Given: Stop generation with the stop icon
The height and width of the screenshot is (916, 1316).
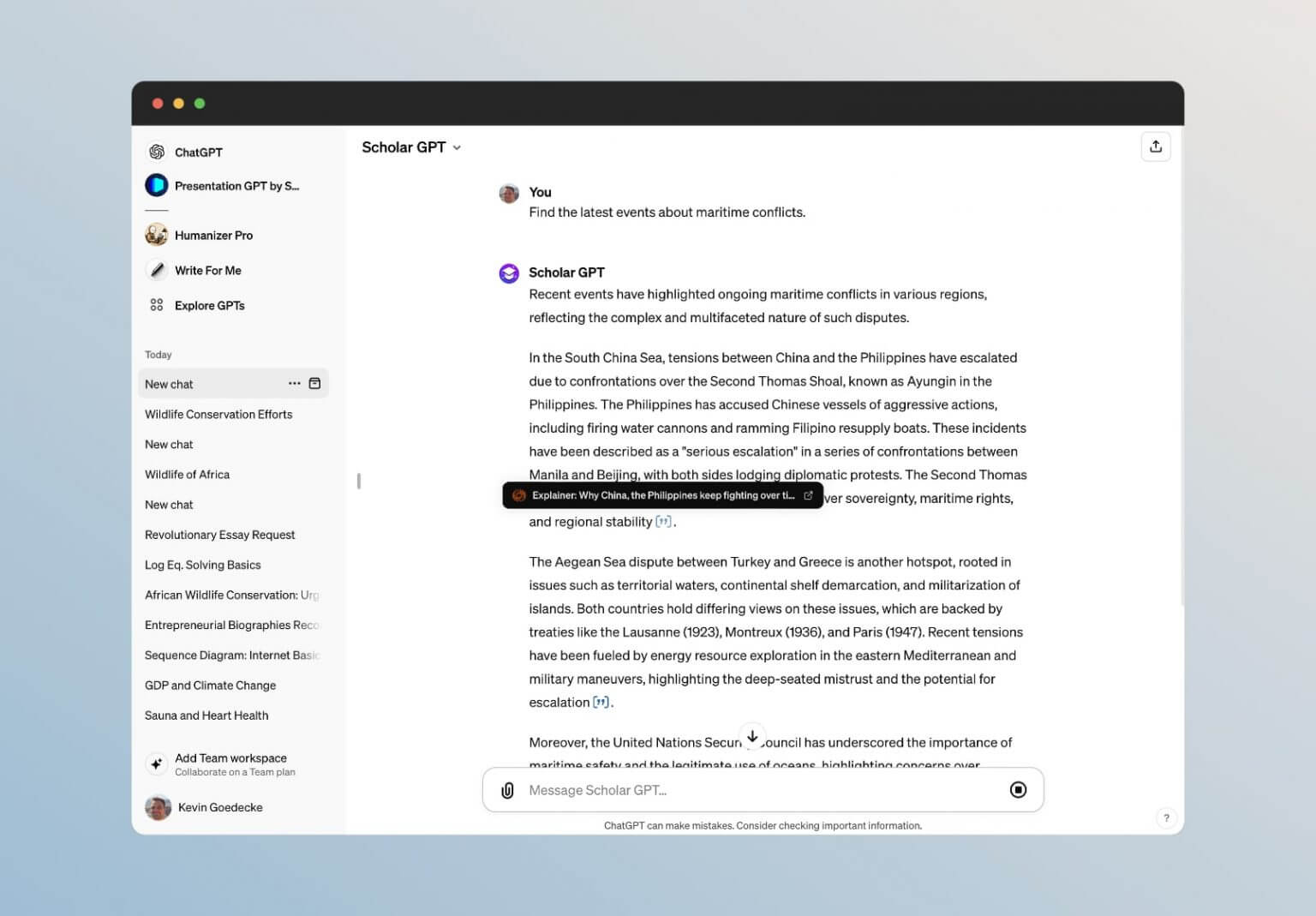Looking at the screenshot, I should pos(1018,789).
